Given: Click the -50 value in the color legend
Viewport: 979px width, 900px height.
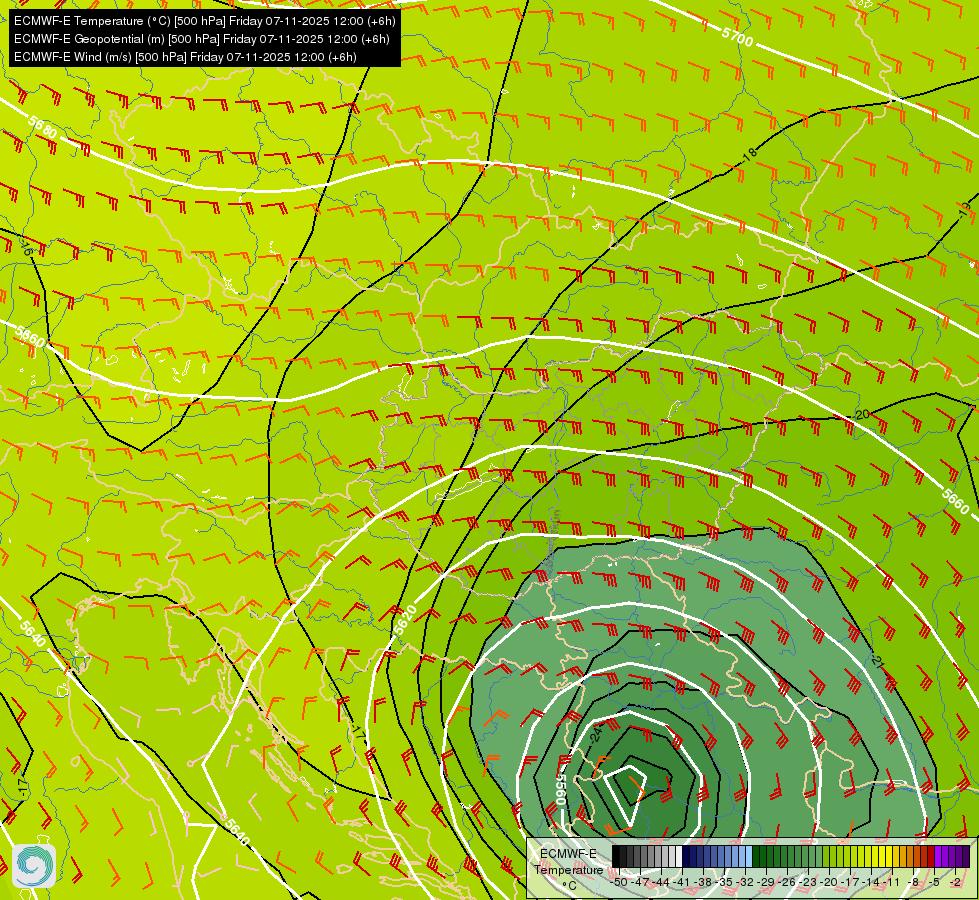Looking at the screenshot, I should 617,882.
